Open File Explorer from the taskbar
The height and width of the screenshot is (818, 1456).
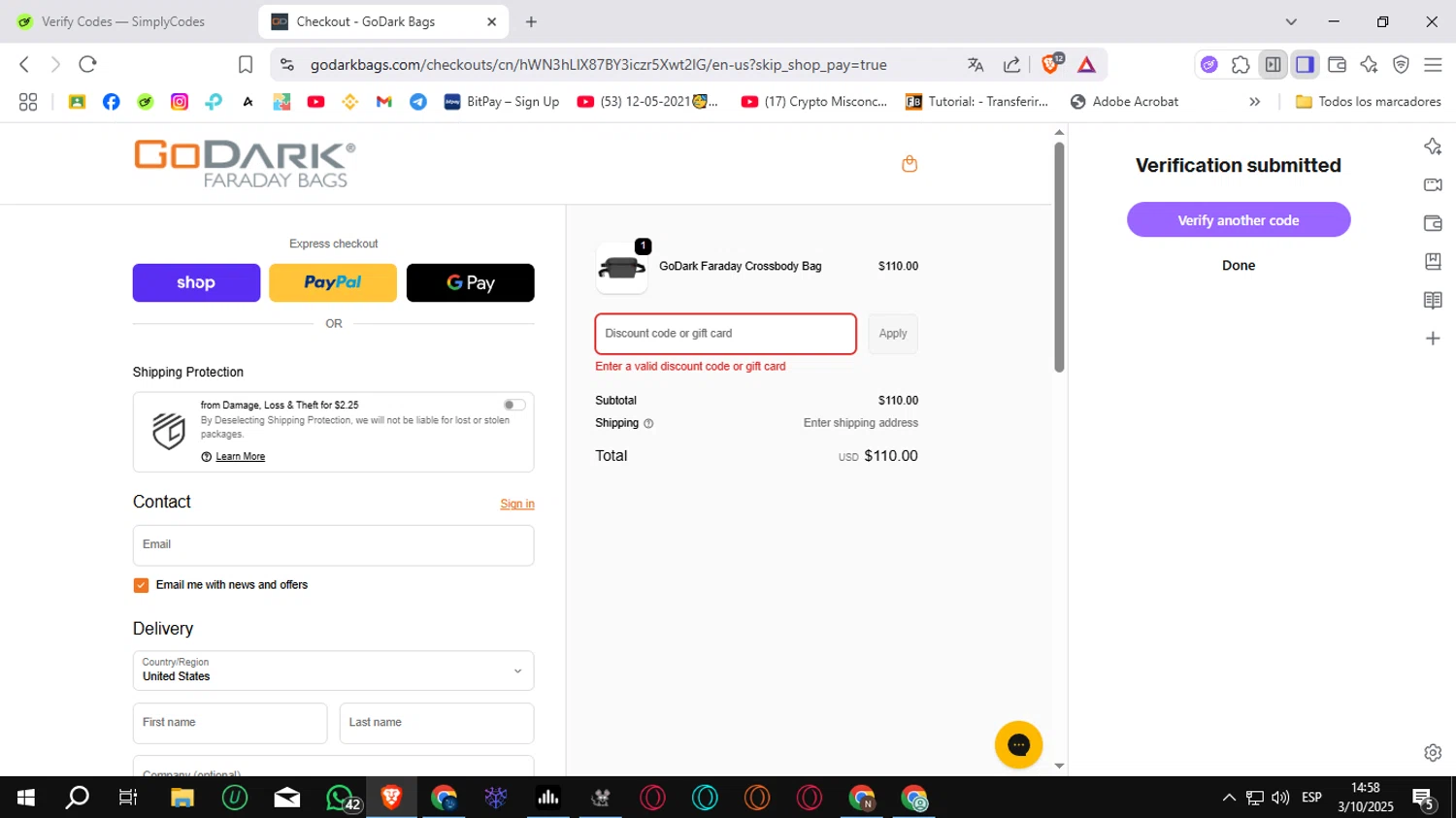[x=182, y=798]
